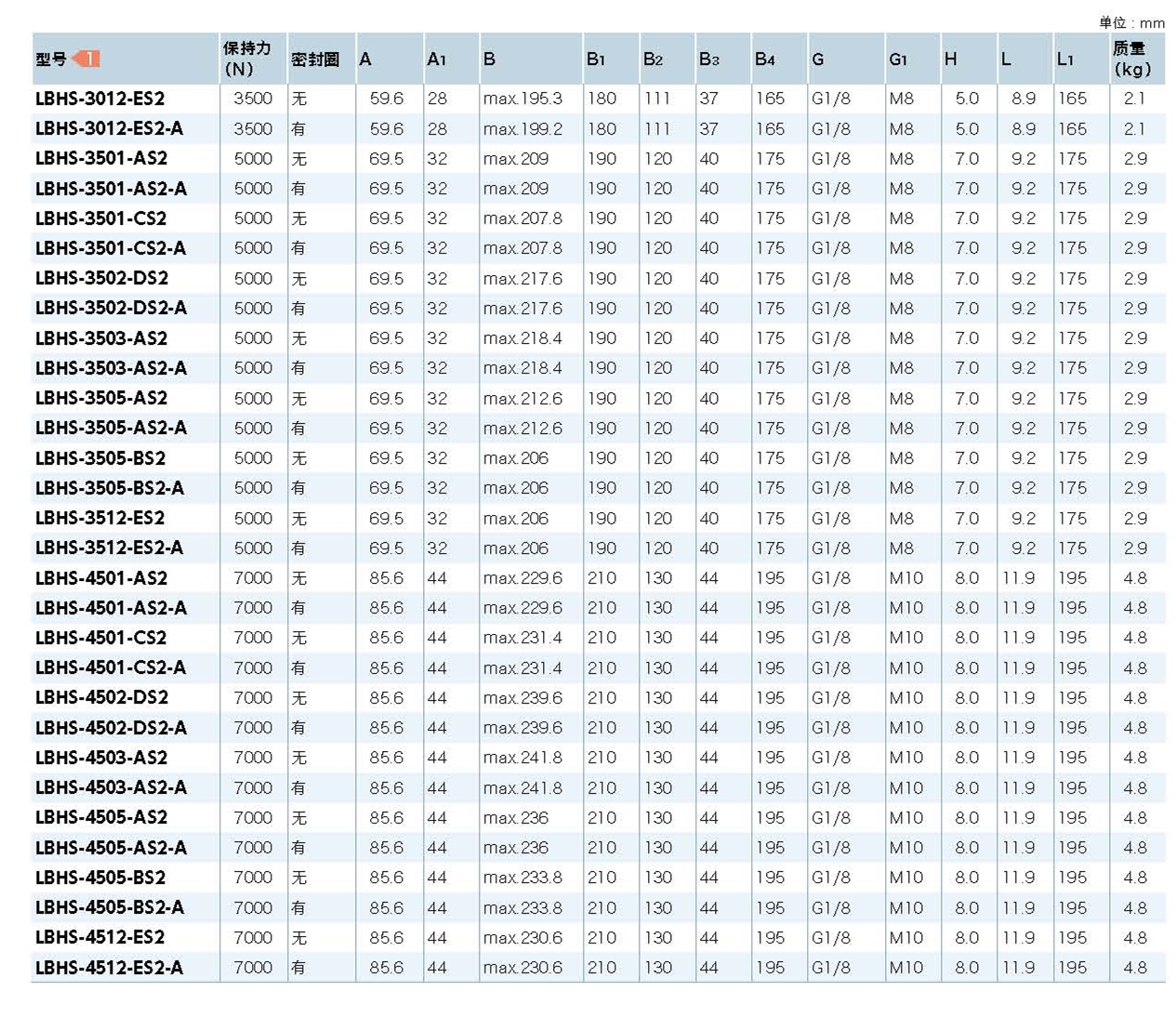Select model LBHS-3505-AS2
The image size is (1176, 1017).
(101, 398)
